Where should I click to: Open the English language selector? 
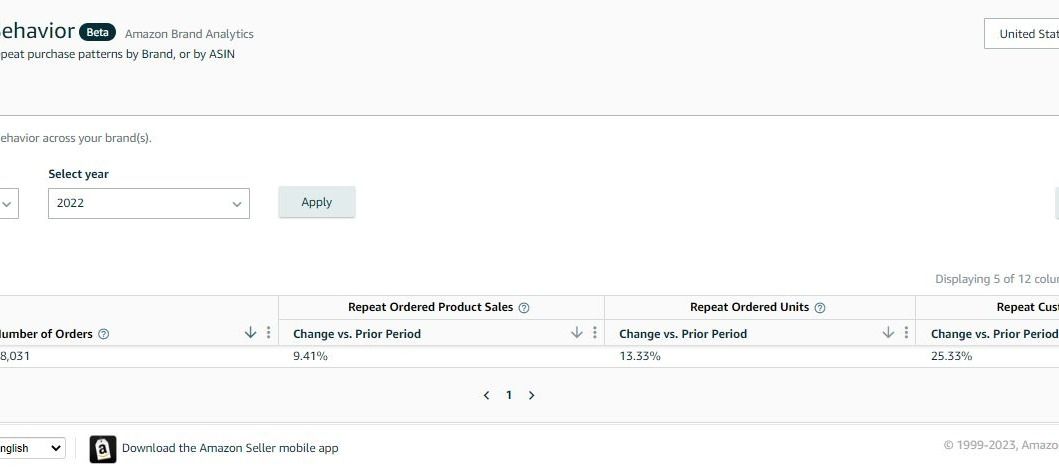[x=30, y=448]
